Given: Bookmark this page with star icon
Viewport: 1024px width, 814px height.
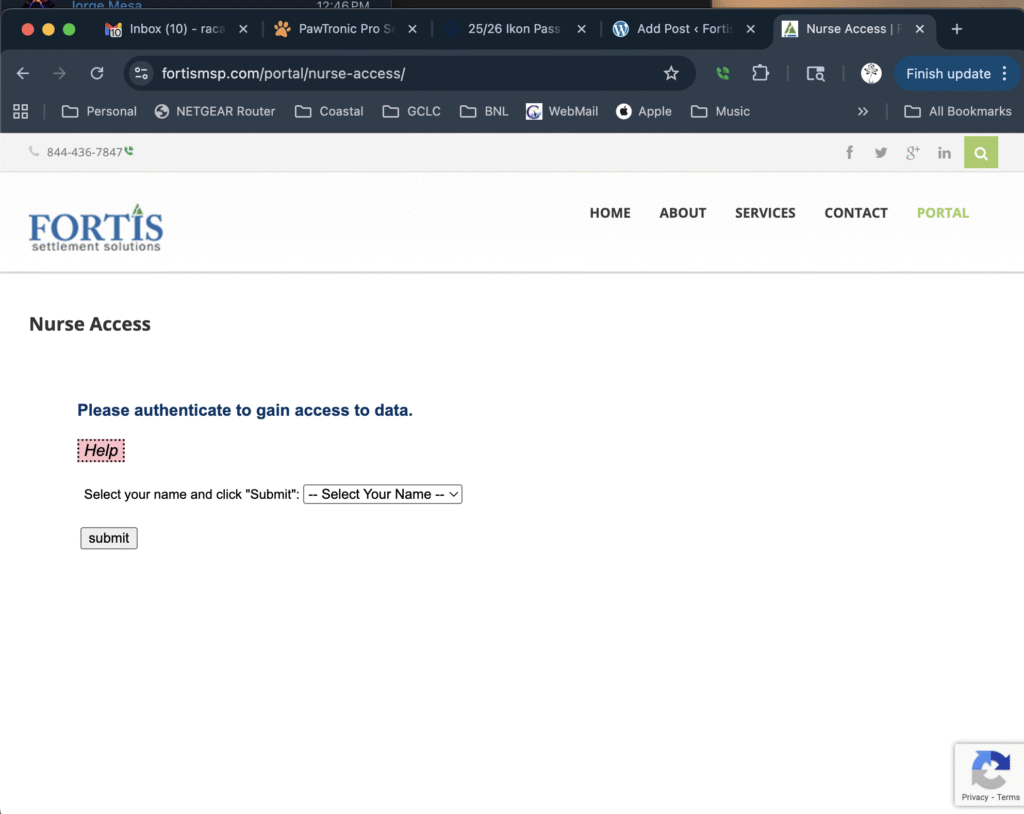Looking at the screenshot, I should coord(671,73).
